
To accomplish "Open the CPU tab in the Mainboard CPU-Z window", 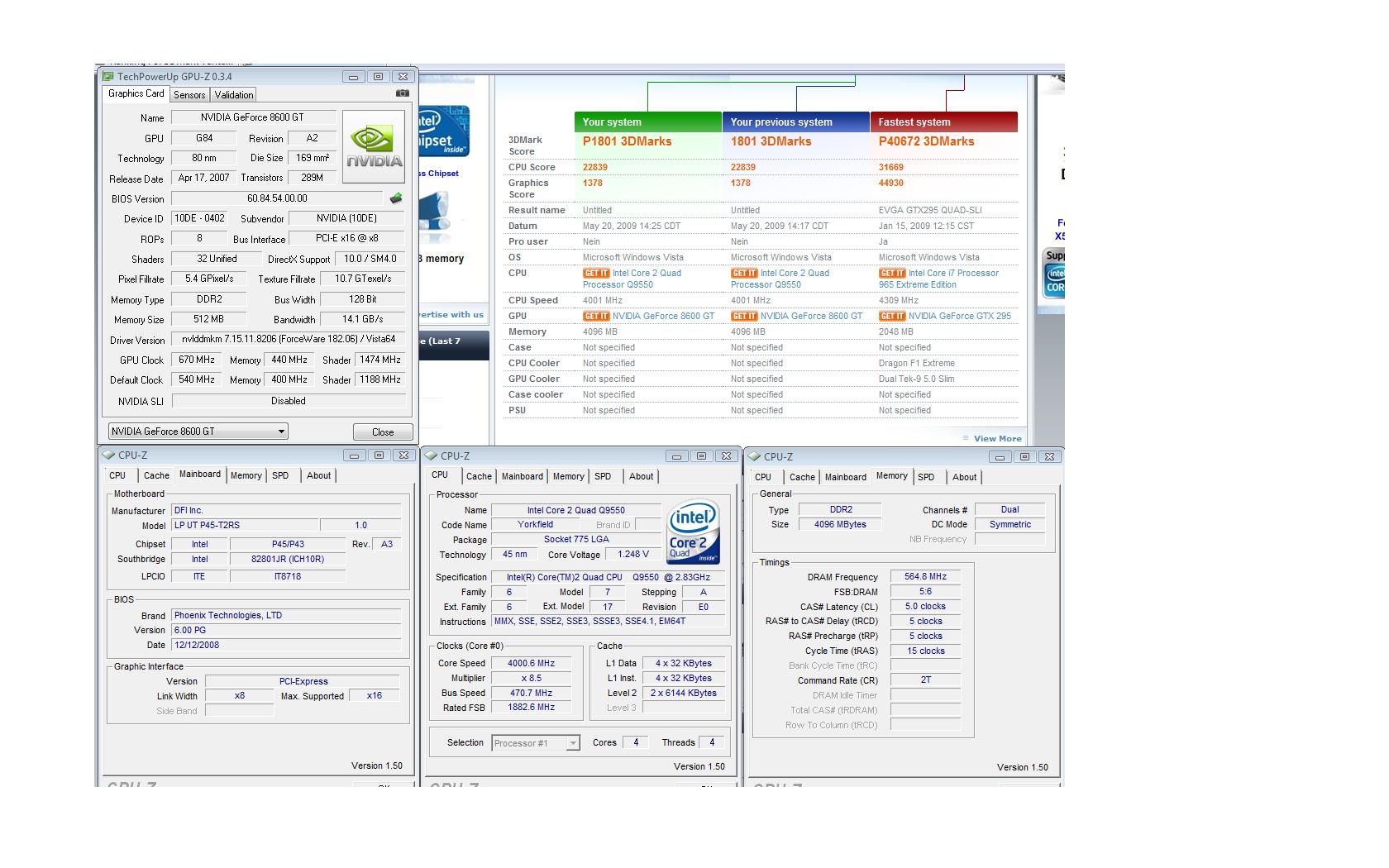I will click(117, 475).
